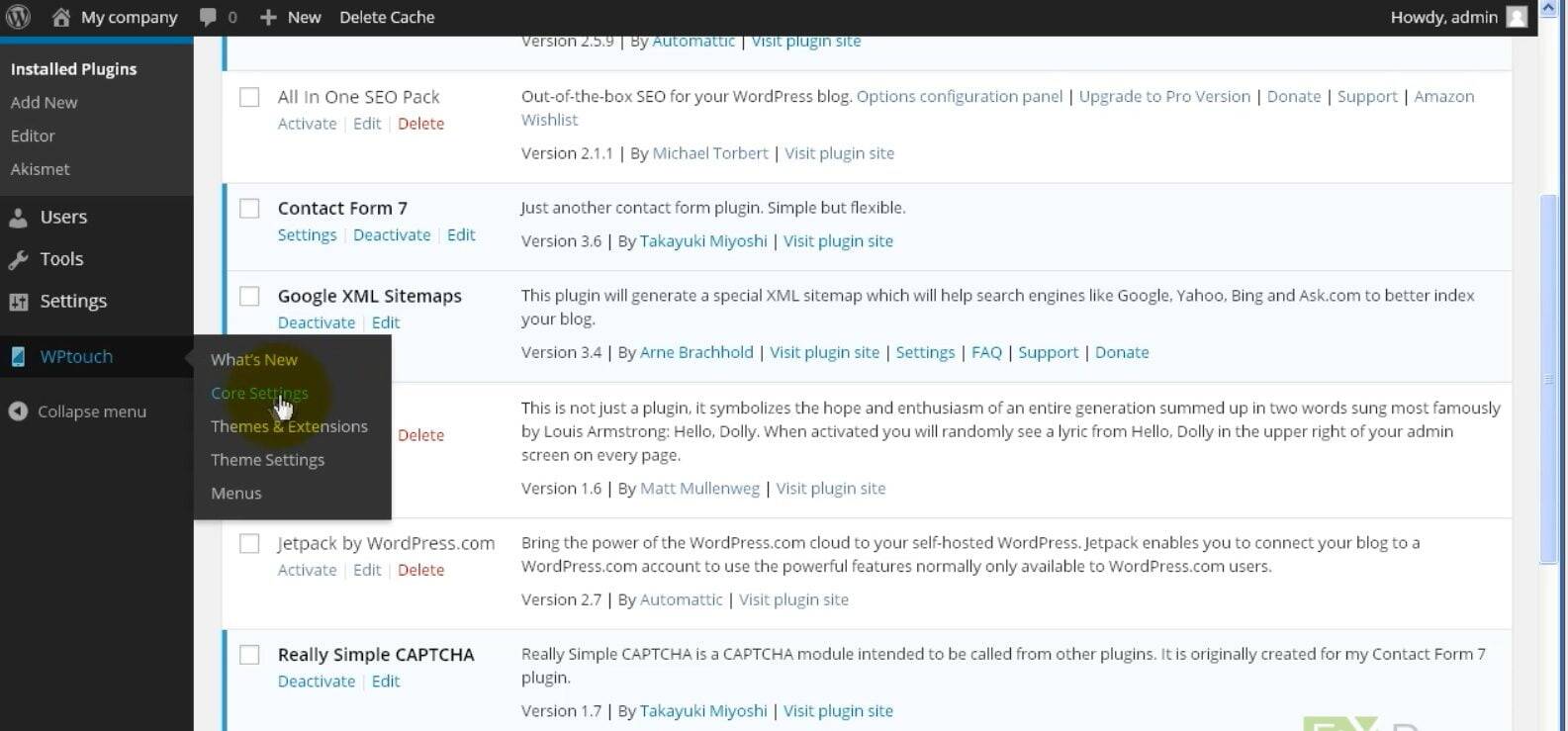Image resolution: width=1568 pixels, height=731 pixels.
Task: Click the Settings sliders icon
Action: 19,302
